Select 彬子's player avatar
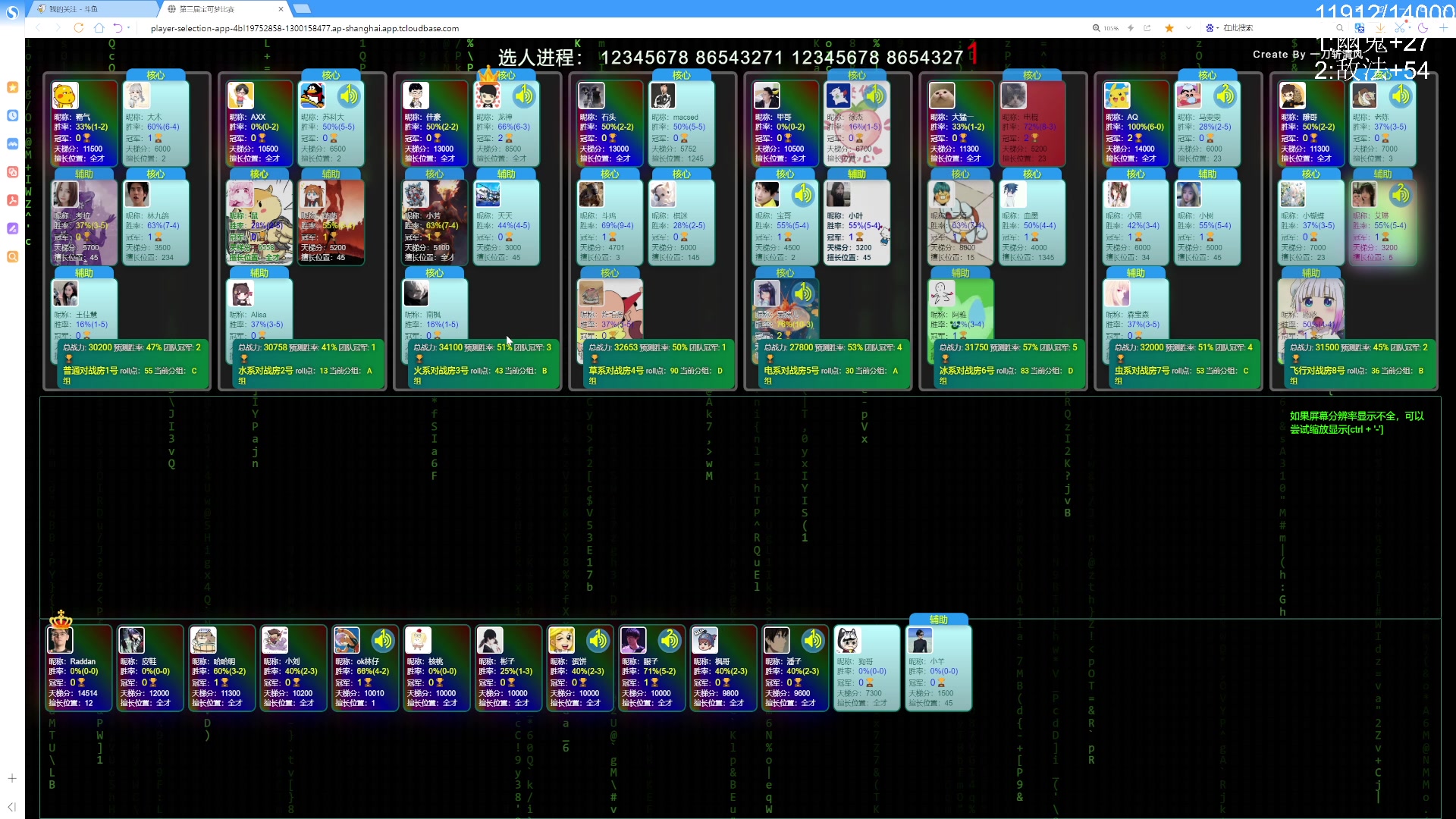 coord(490,640)
